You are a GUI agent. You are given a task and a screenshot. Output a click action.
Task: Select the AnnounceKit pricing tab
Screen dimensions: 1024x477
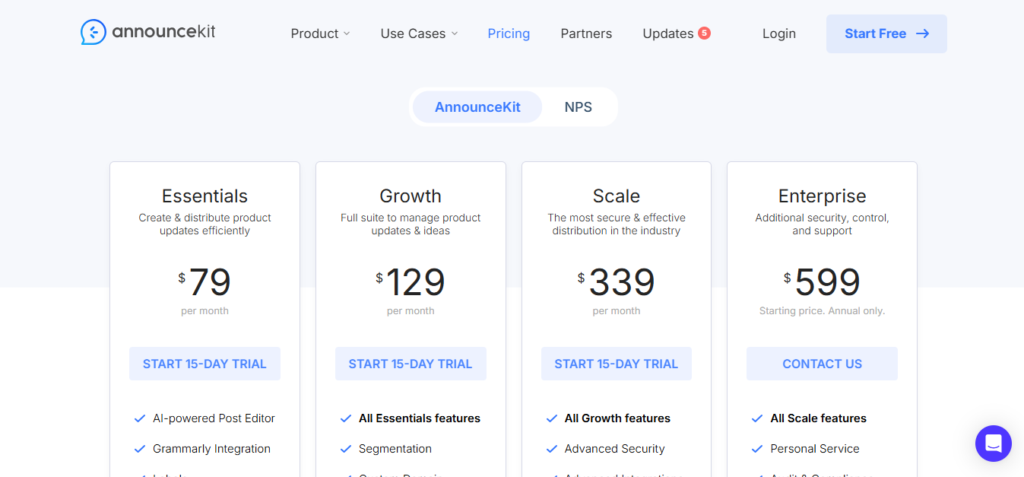click(477, 107)
